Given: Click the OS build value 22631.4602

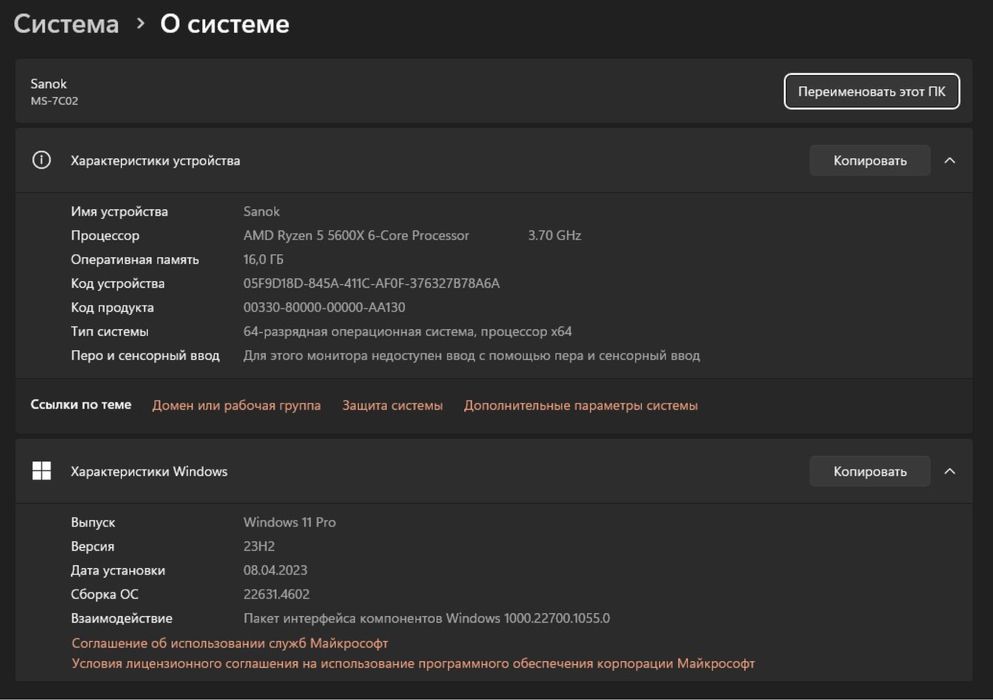Looking at the screenshot, I should 276,595.
